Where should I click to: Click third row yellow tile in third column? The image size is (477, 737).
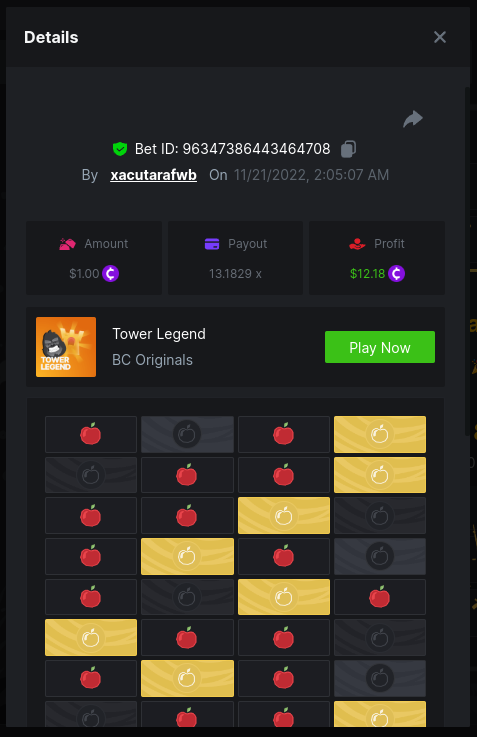(284, 516)
